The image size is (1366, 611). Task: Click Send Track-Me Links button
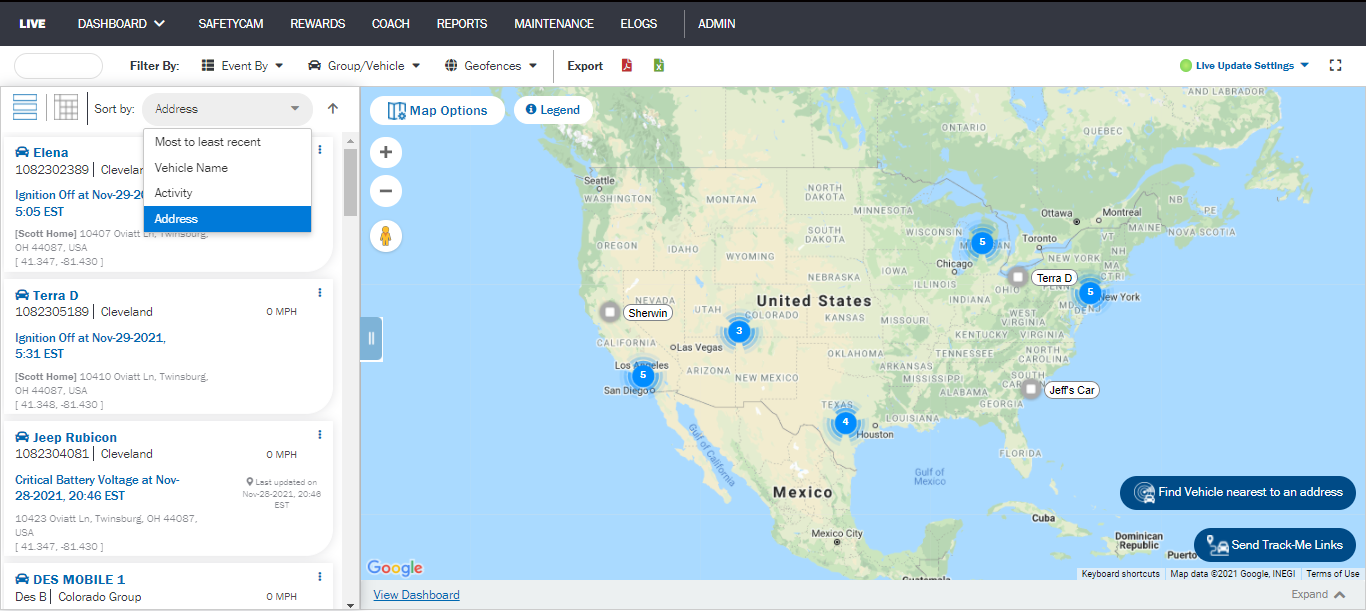coord(1275,545)
